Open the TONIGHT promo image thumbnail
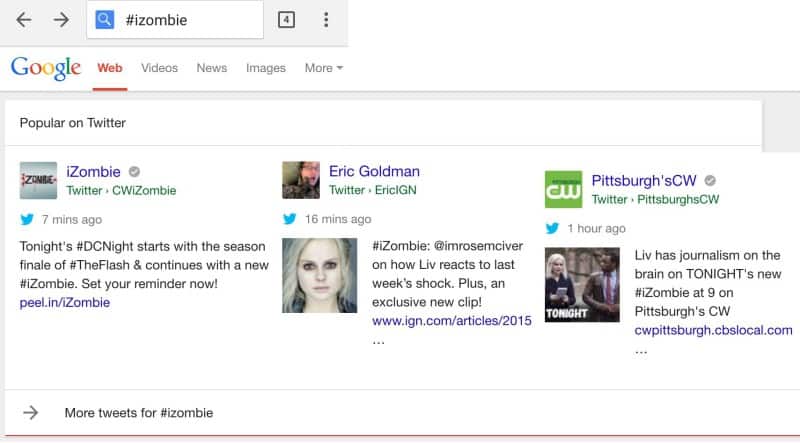The height and width of the screenshot is (443, 800). tap(582, 285)
